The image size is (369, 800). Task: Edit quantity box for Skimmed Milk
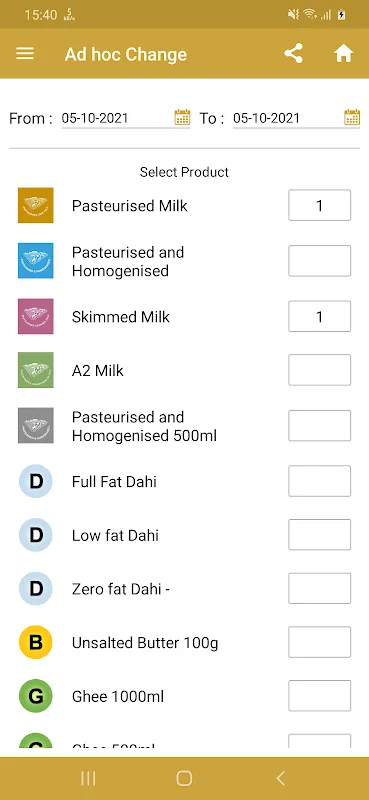pos(319,316)
